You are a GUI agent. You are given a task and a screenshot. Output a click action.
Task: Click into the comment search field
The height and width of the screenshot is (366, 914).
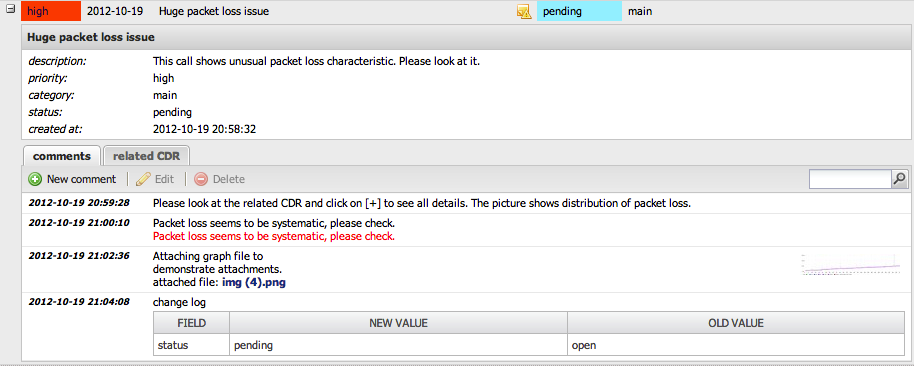click(850, 179)
